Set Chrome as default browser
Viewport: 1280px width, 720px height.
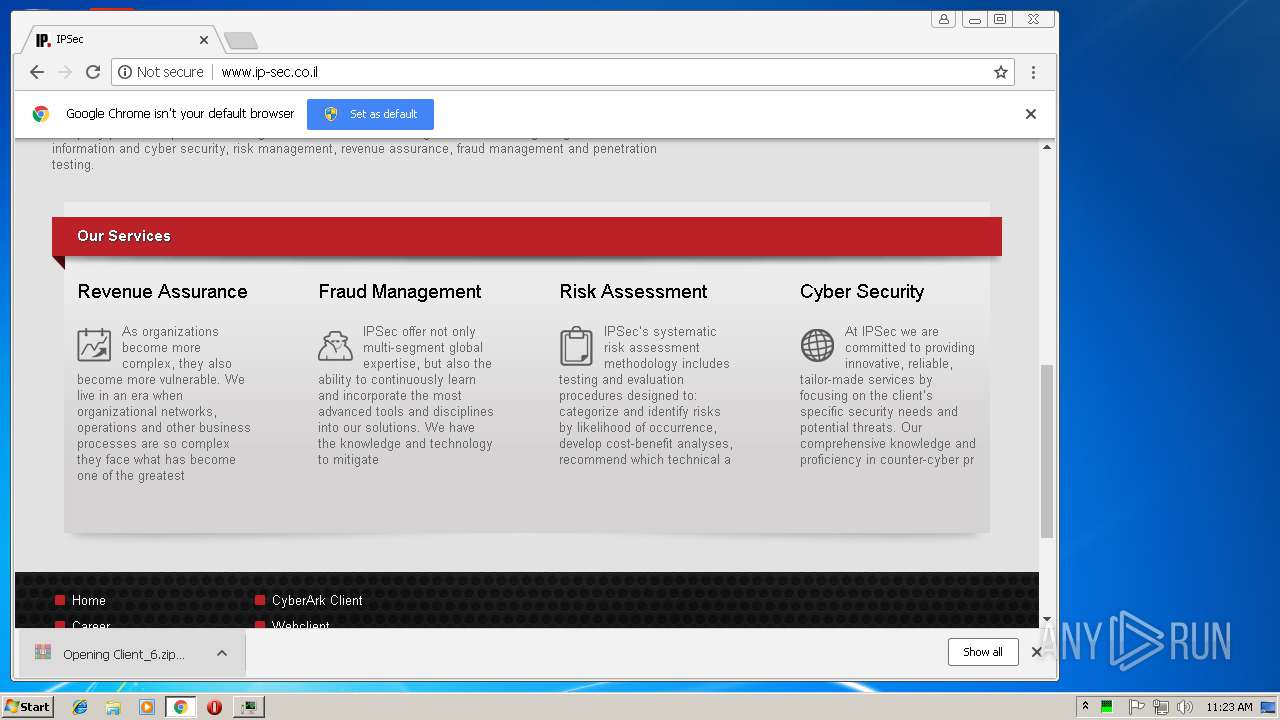(x=370, y=114)
